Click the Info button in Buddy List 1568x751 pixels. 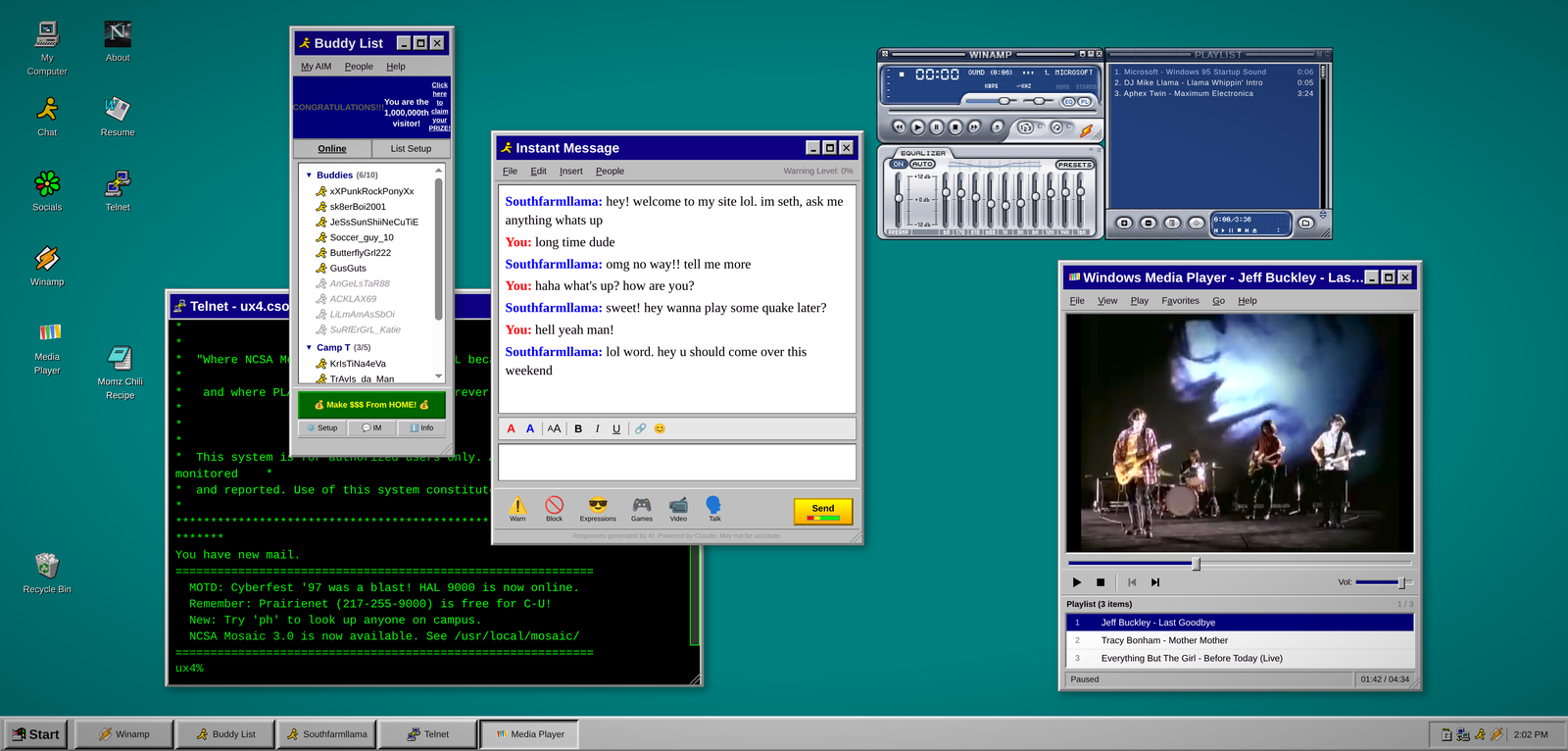[421, 427]
